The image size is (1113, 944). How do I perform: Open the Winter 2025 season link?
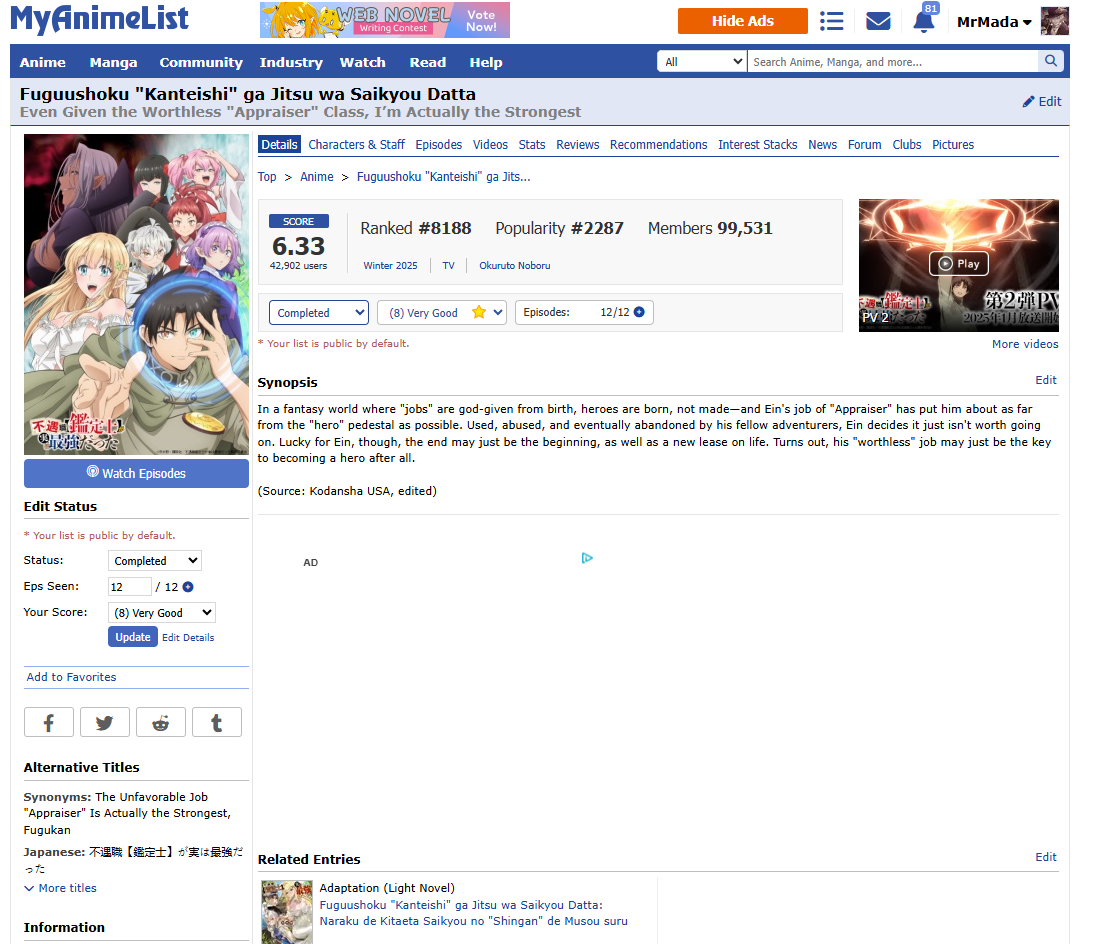(x=390, y=265)
